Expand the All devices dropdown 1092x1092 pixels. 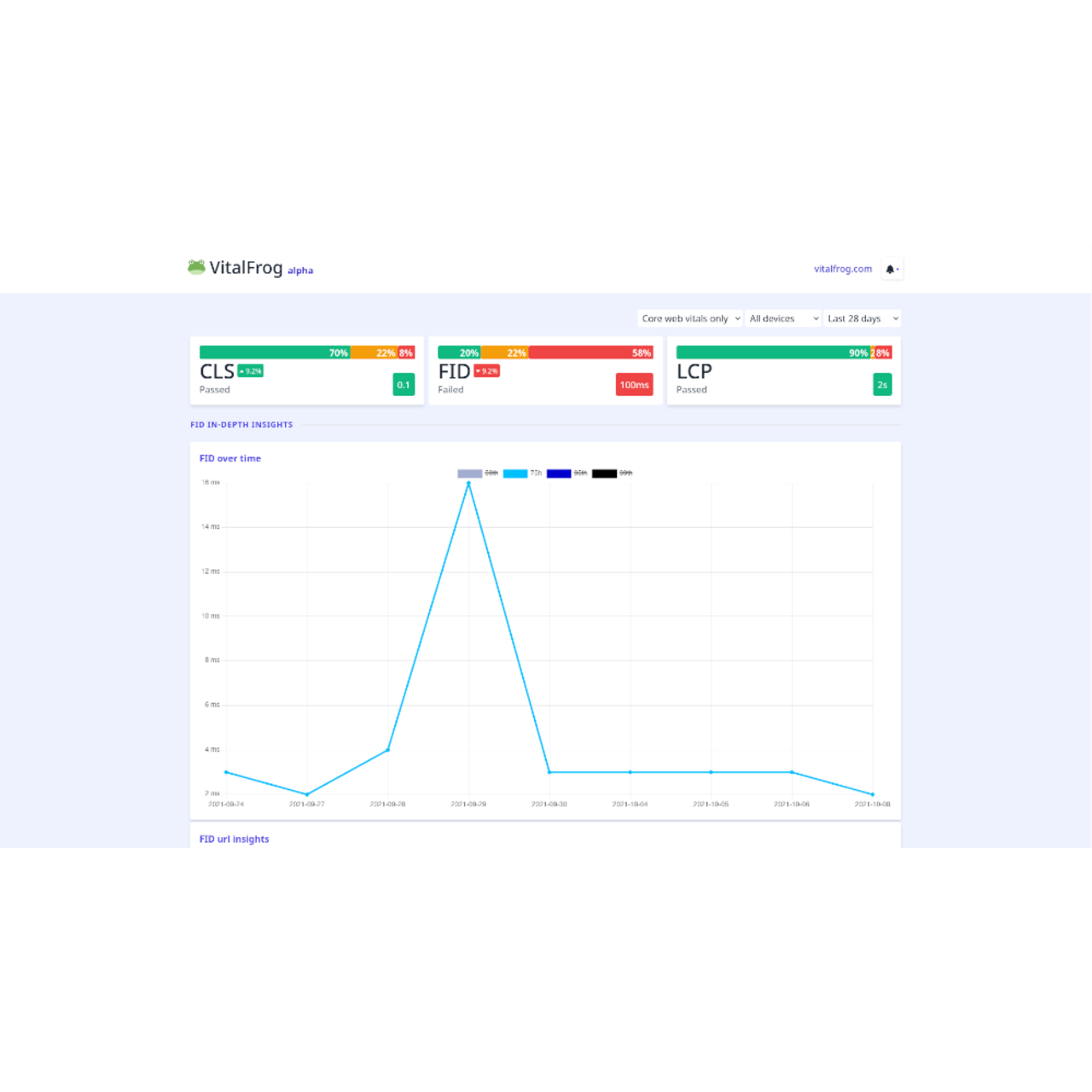[x=783, y=318]
